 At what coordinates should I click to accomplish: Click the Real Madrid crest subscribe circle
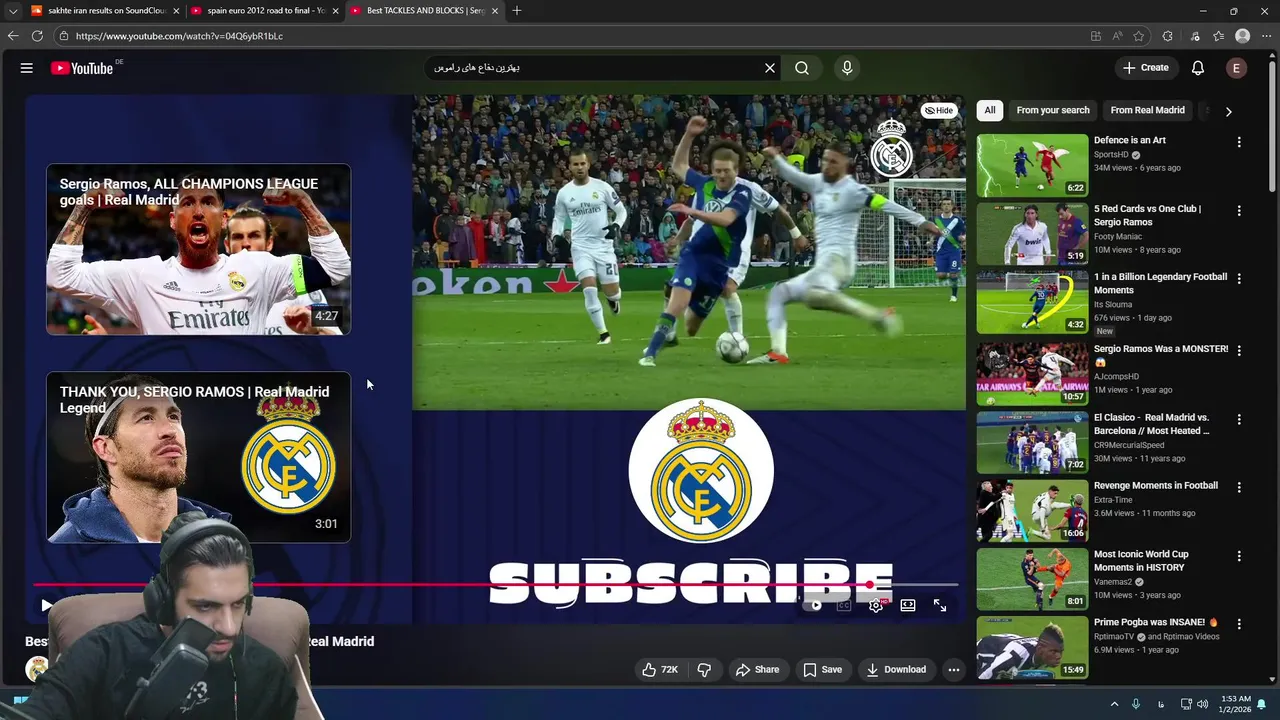click(x=701, y=471)
